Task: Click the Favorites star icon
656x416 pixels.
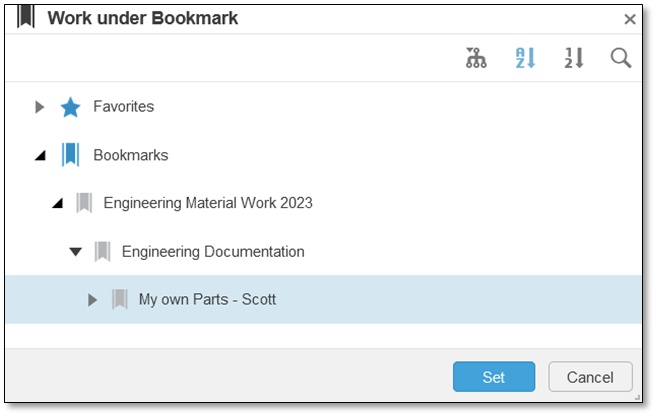Action: (x=69, y=106)
